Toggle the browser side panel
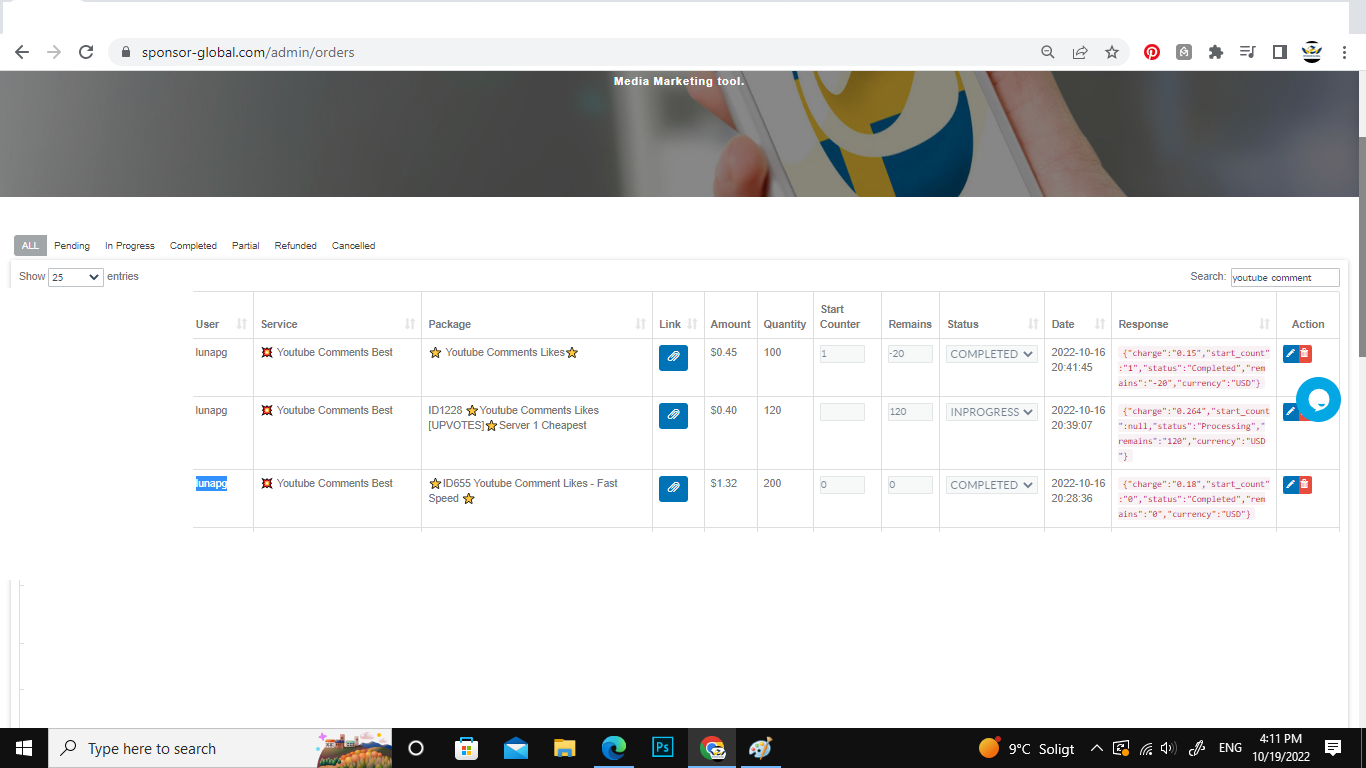The height and width of the screenshot is (768, 1366). pos(1279,52)
